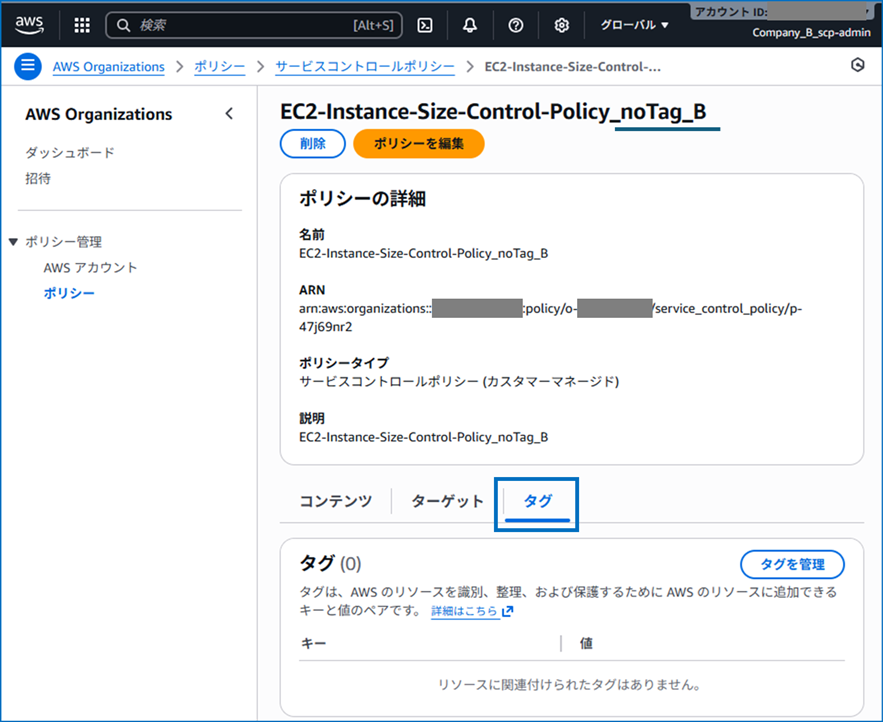Collapse the AWS Organizations sidebar
The width and height of the screenshot is (883, 722).
tap(229, 114)
